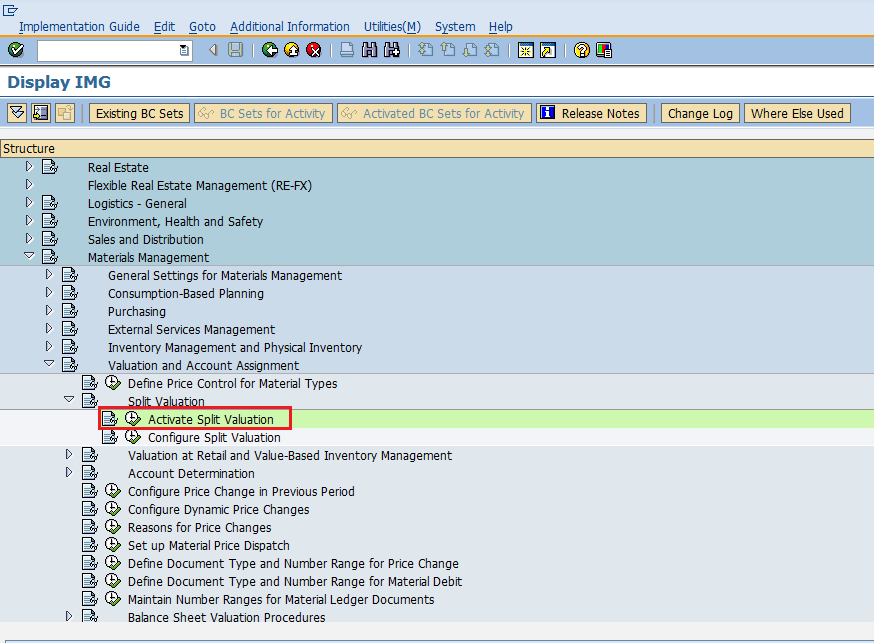Click the Generate Shortcut icon
The height and width of the screenshot is (643, 874).
(548, 50)
